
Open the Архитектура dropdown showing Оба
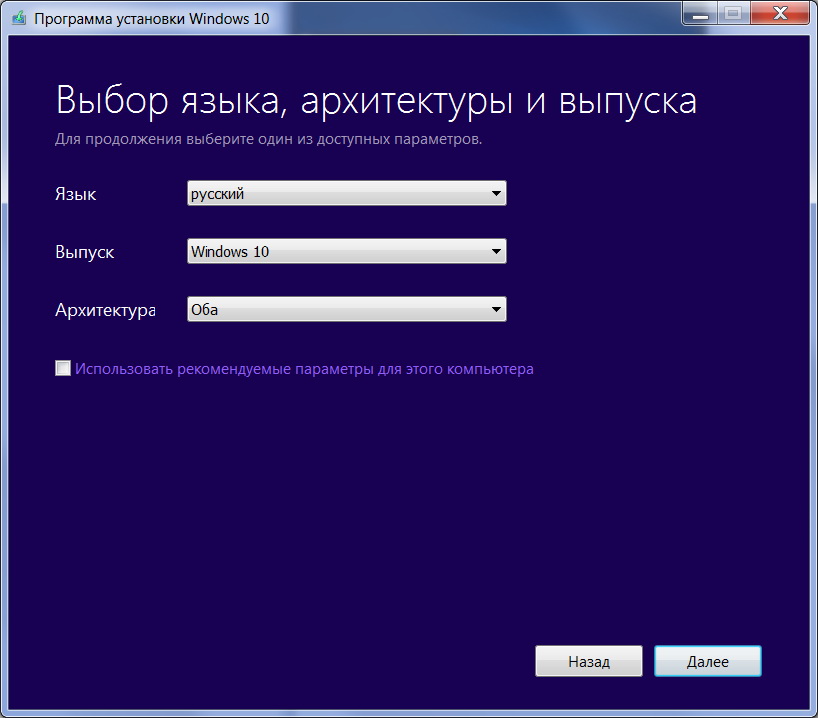[346, 309]
